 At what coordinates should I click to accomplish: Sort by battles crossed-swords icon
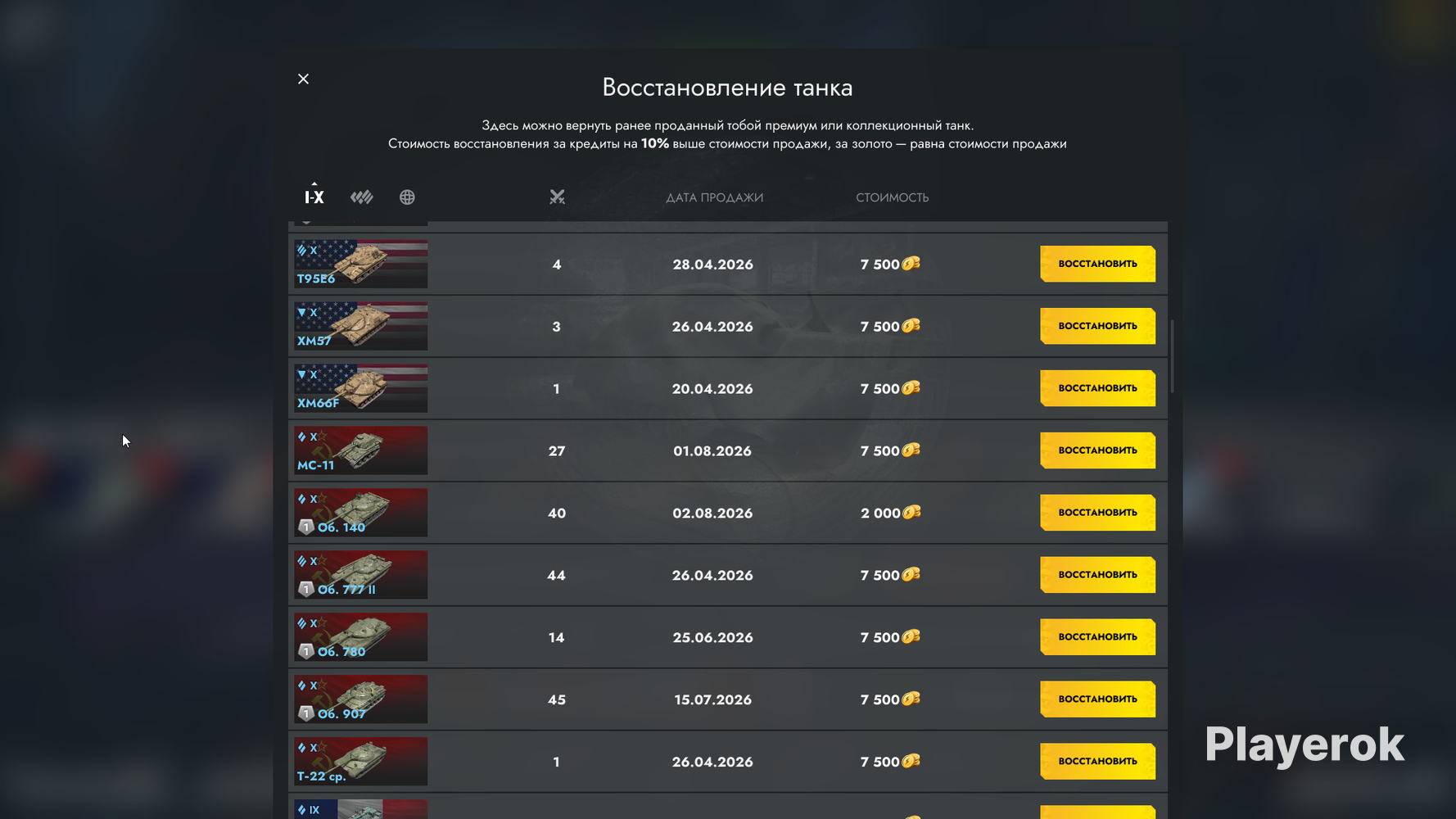(557, 197)
